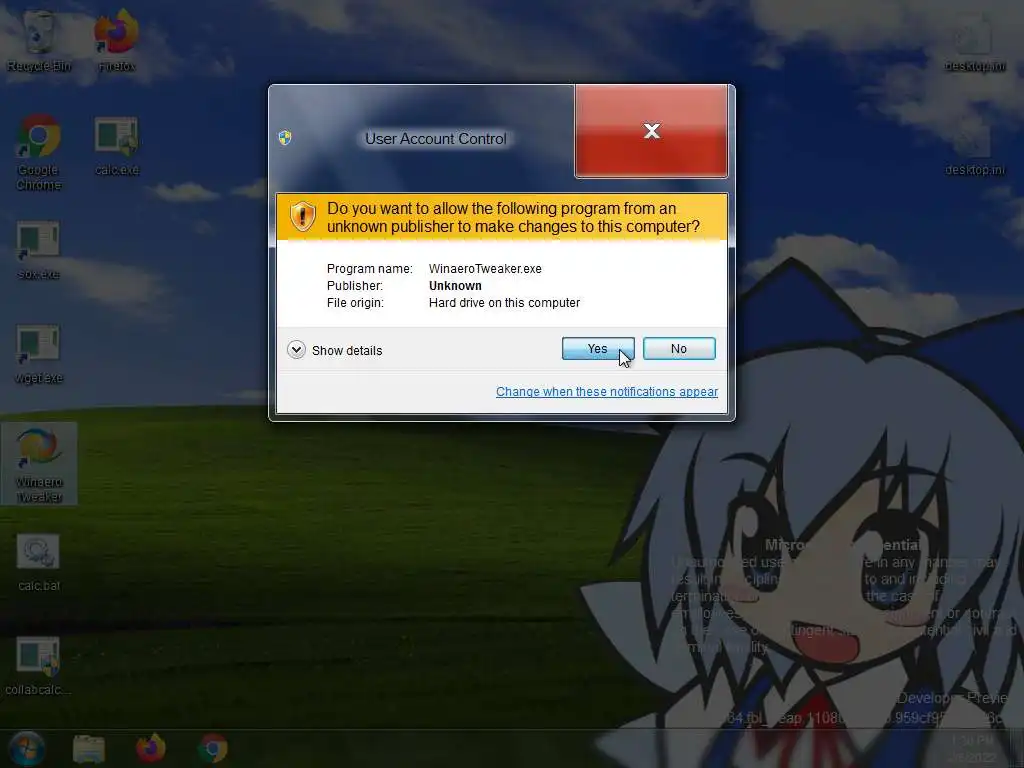Screen dimensions: 1024x768
Task: Select Firefox desktop shortcut
Action: click(117, 40)
